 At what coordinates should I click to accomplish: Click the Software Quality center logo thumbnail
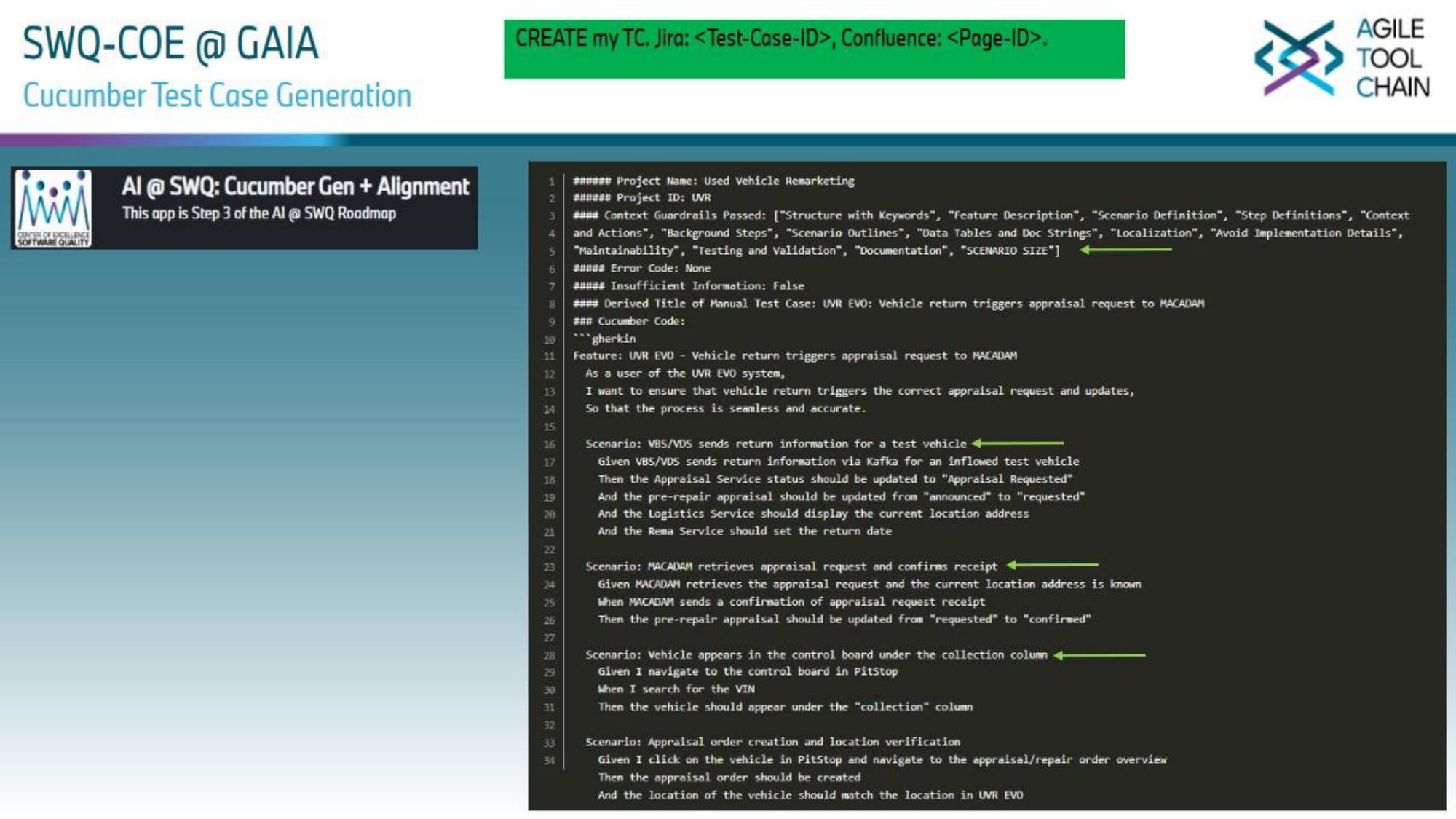54,208
